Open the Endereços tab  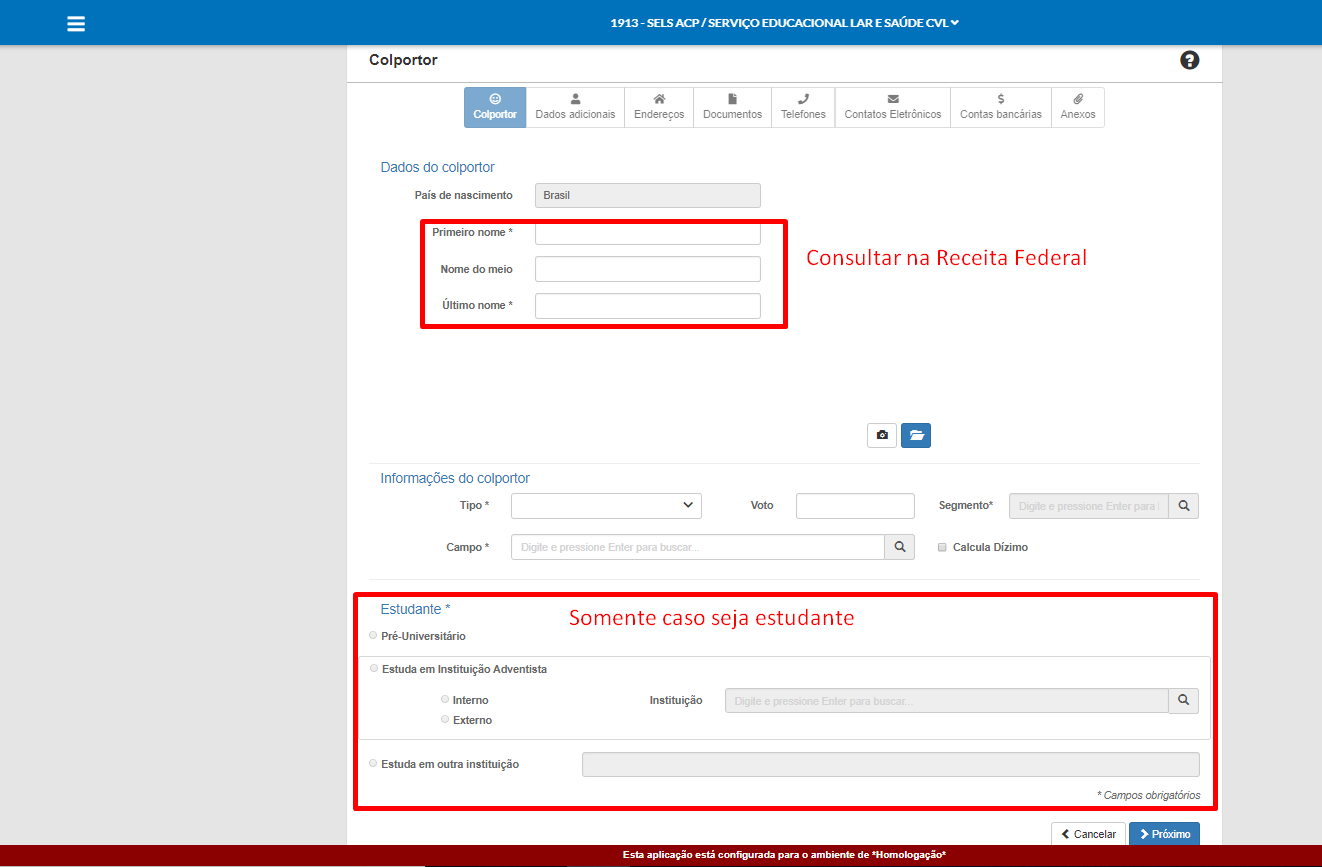(659, 107)
